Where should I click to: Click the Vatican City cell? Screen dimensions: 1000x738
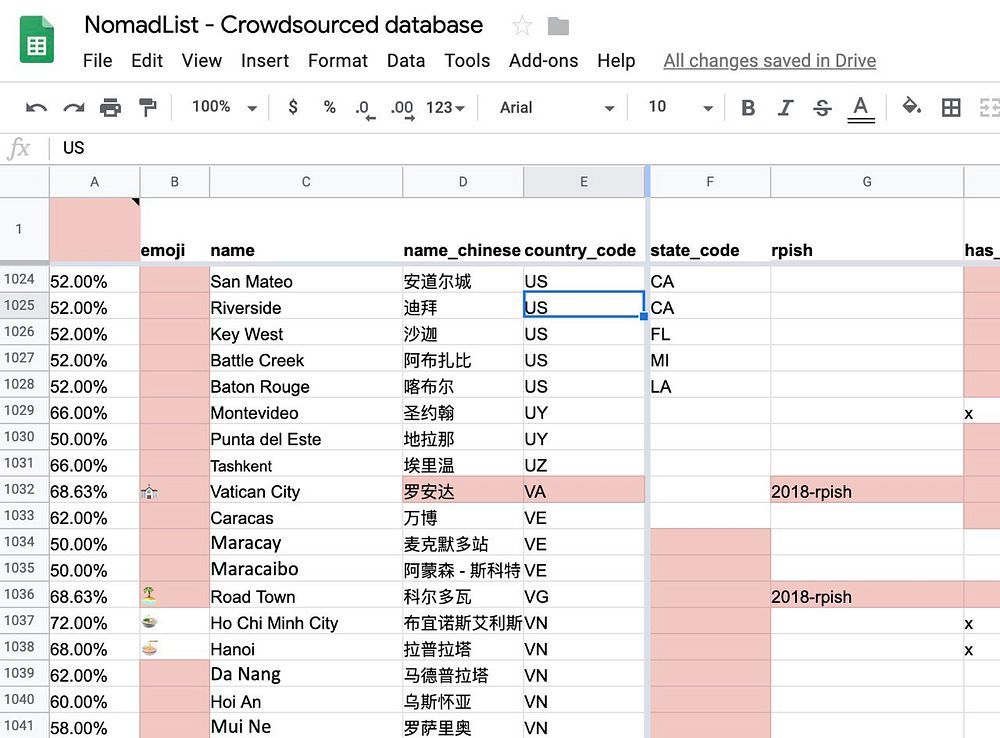click(306, 491)
